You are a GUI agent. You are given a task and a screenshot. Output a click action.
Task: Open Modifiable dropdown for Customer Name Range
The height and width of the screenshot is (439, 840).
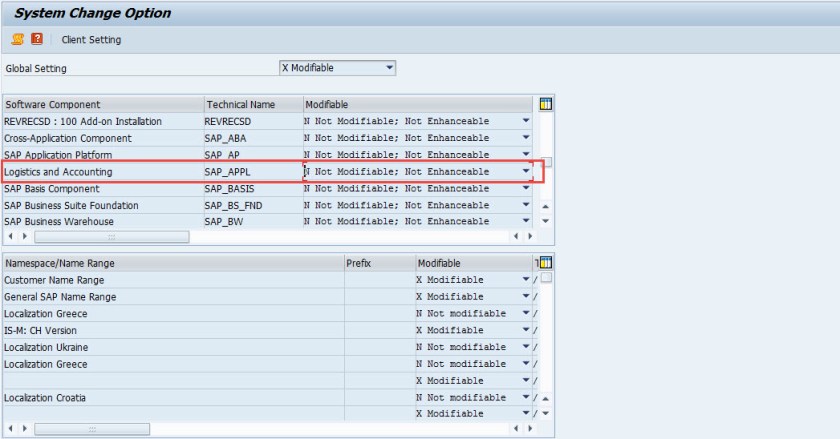point(526,280)
